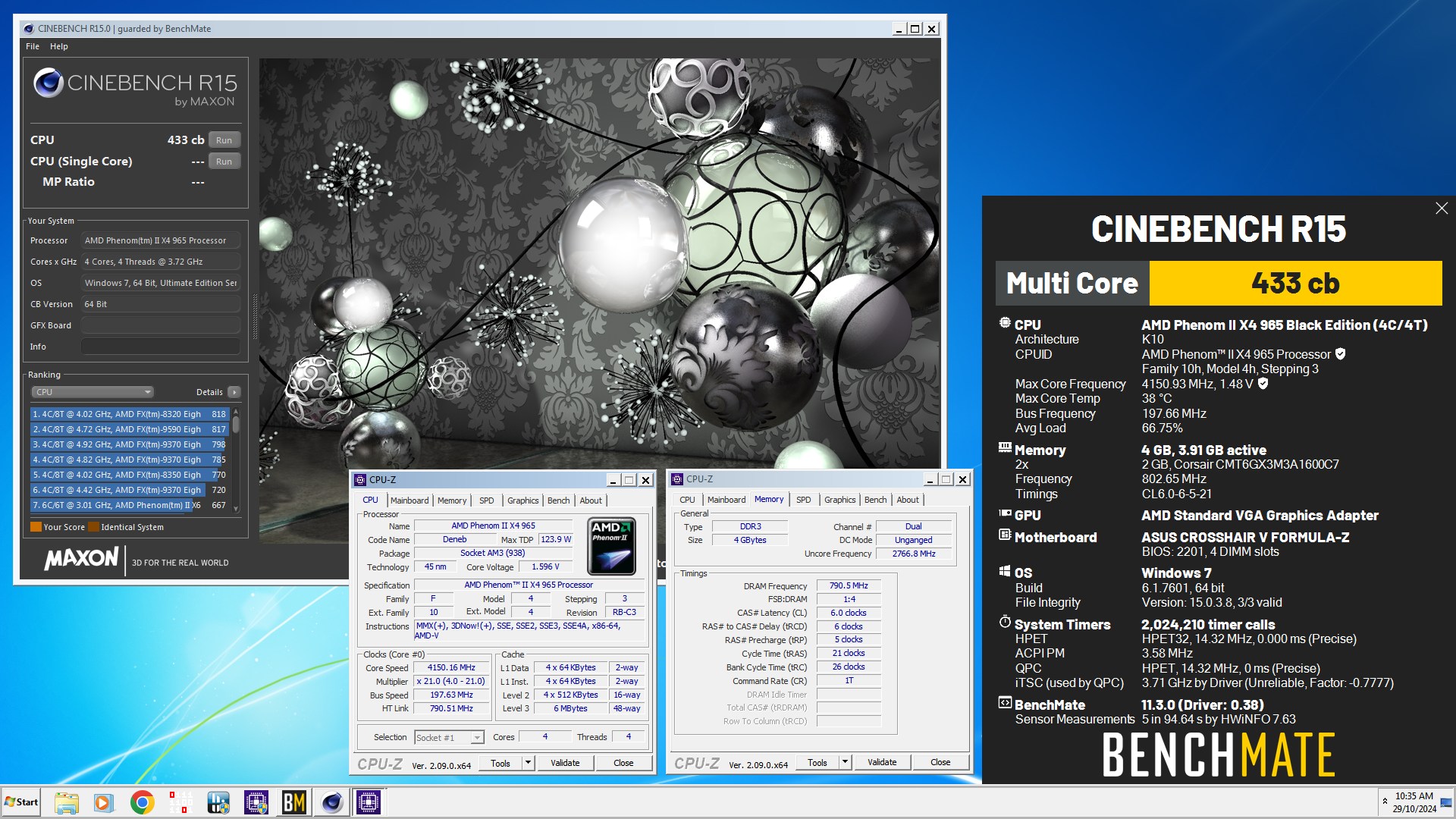This screenshot has width=1456, height=819.
Task: Open Windows Explorer from the taskbar
Action: pyautogui.click(x=67, y=802)
